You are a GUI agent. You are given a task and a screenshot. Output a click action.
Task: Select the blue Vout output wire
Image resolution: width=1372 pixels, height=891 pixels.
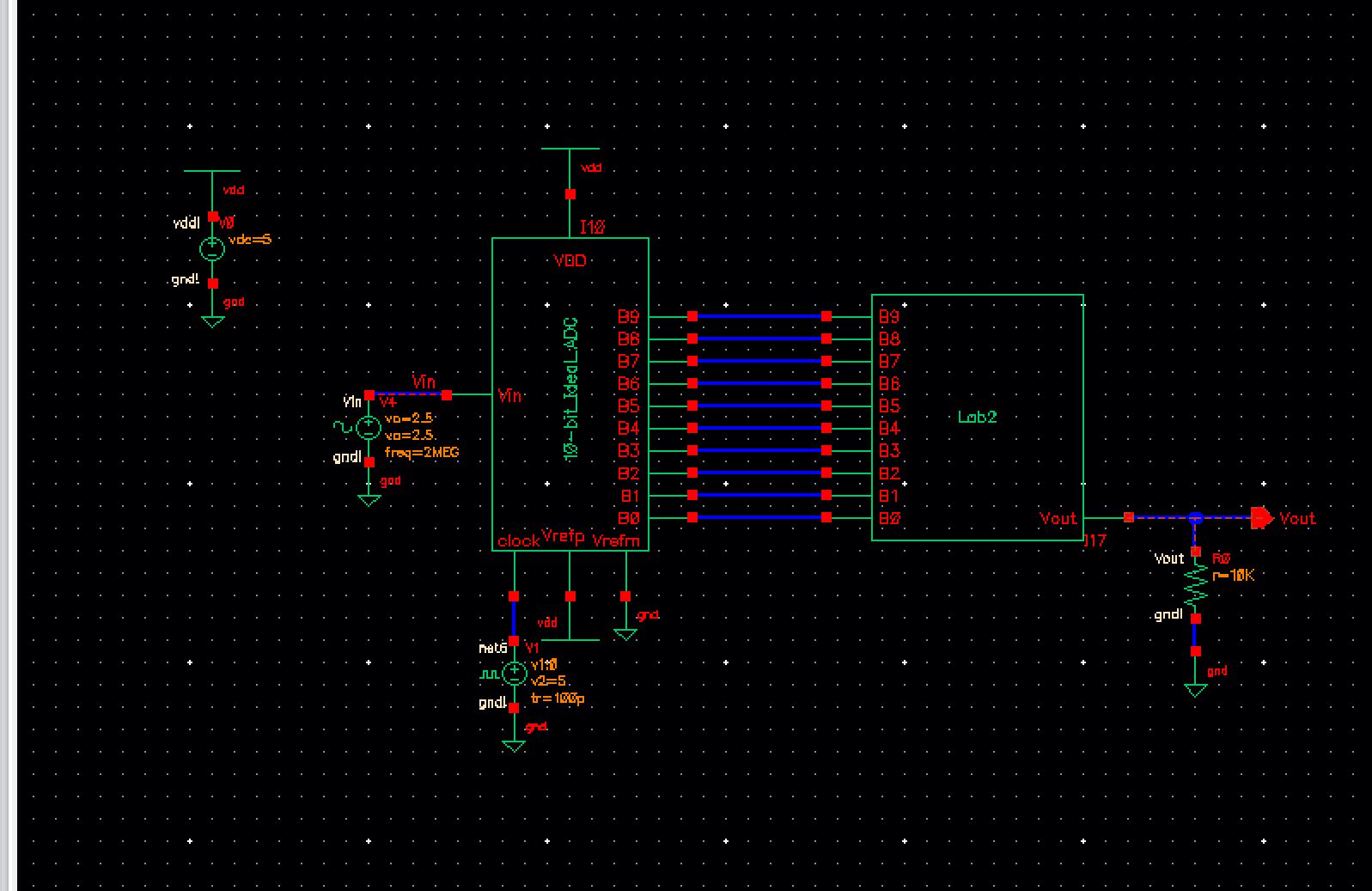1191,517
